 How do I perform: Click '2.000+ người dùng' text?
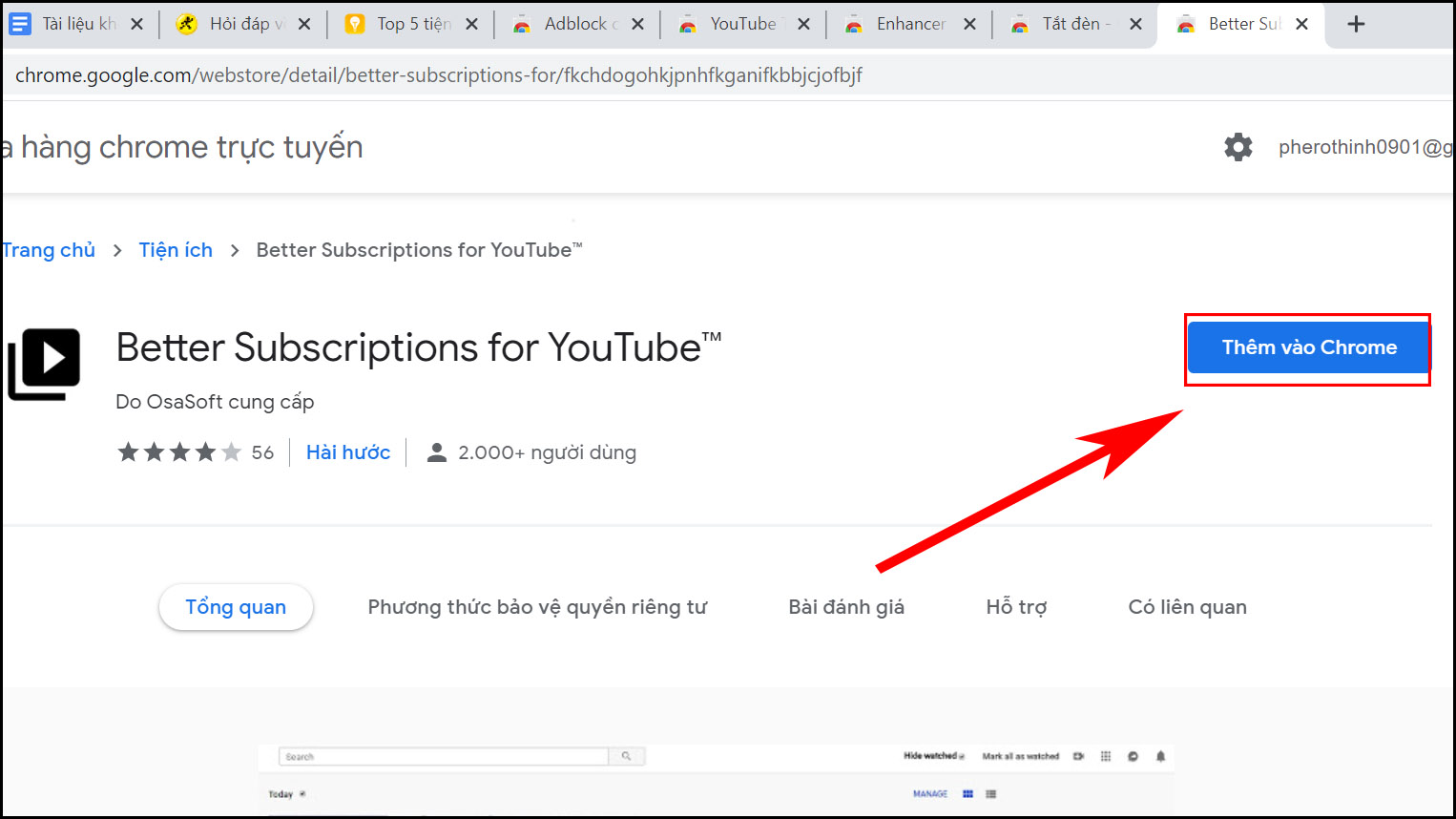click(x=547, y=452)
